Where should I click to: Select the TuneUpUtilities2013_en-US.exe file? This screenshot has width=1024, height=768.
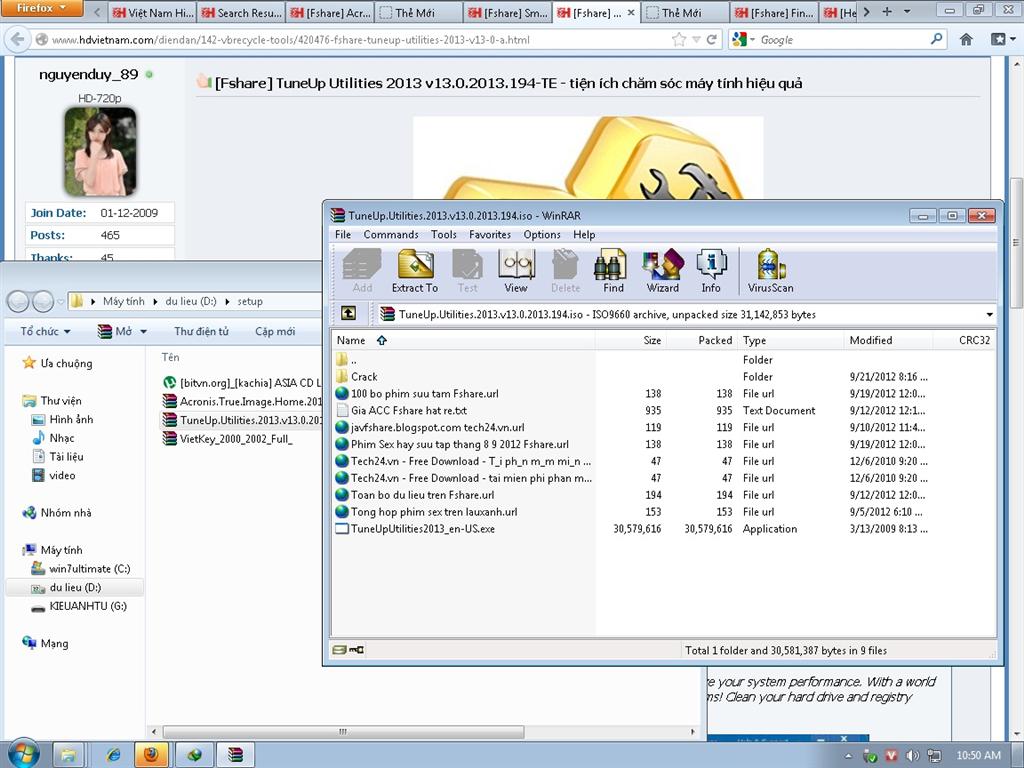[x=423, y=529]
